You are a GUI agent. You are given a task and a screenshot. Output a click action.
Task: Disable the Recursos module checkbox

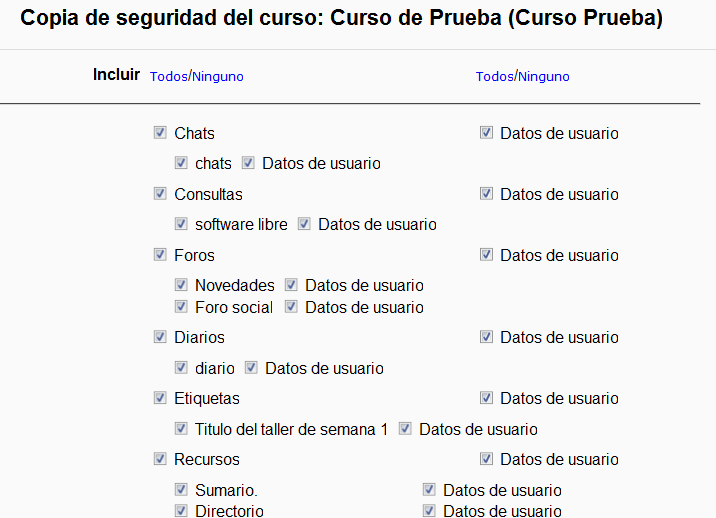click(x=160, y=459)
